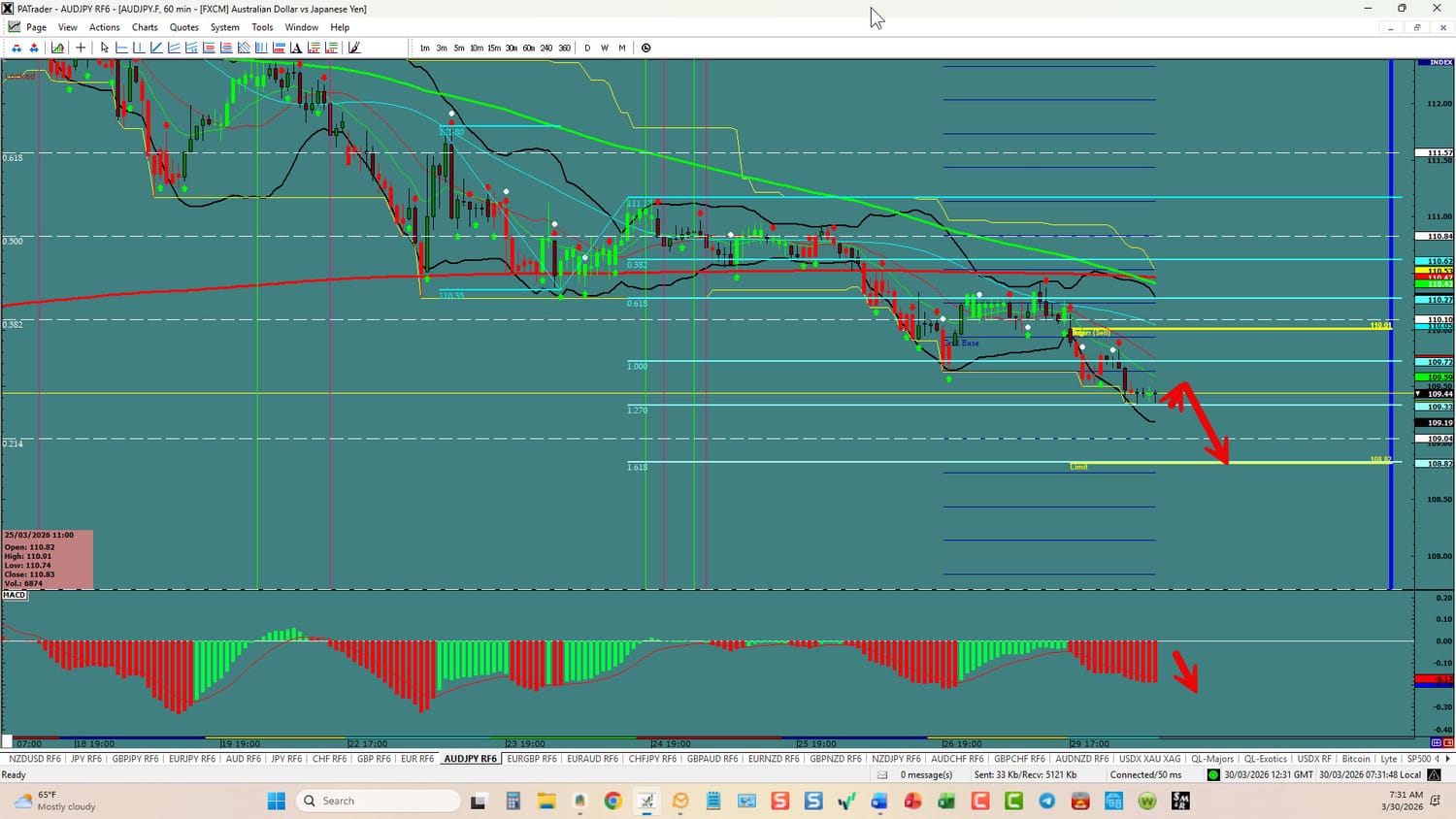Screen dimensions: 1456x819
Task: Click the MACD indicator label
Action: [x=15, y=595]
